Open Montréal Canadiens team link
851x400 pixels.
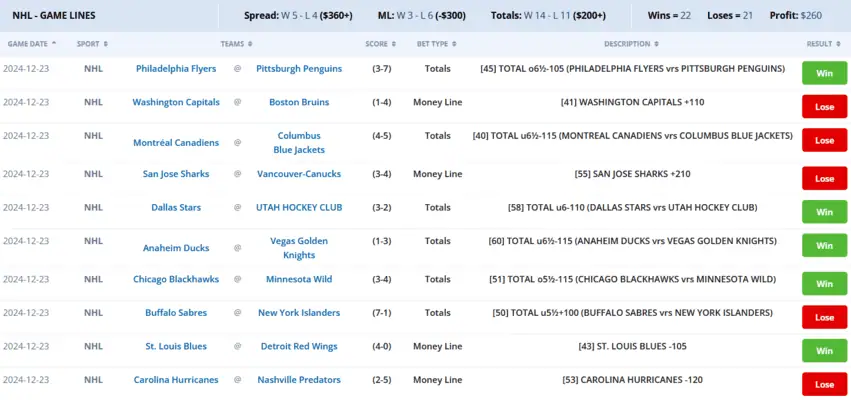tap(176, 143)
